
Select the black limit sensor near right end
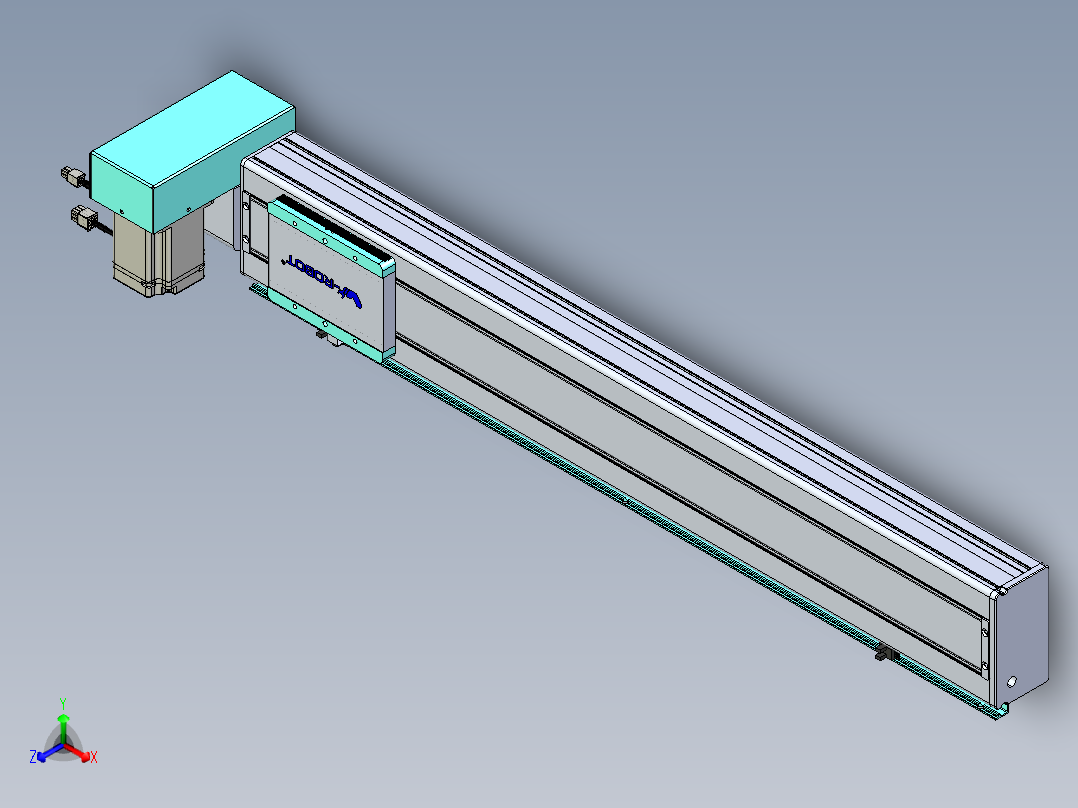pos(887,653)
